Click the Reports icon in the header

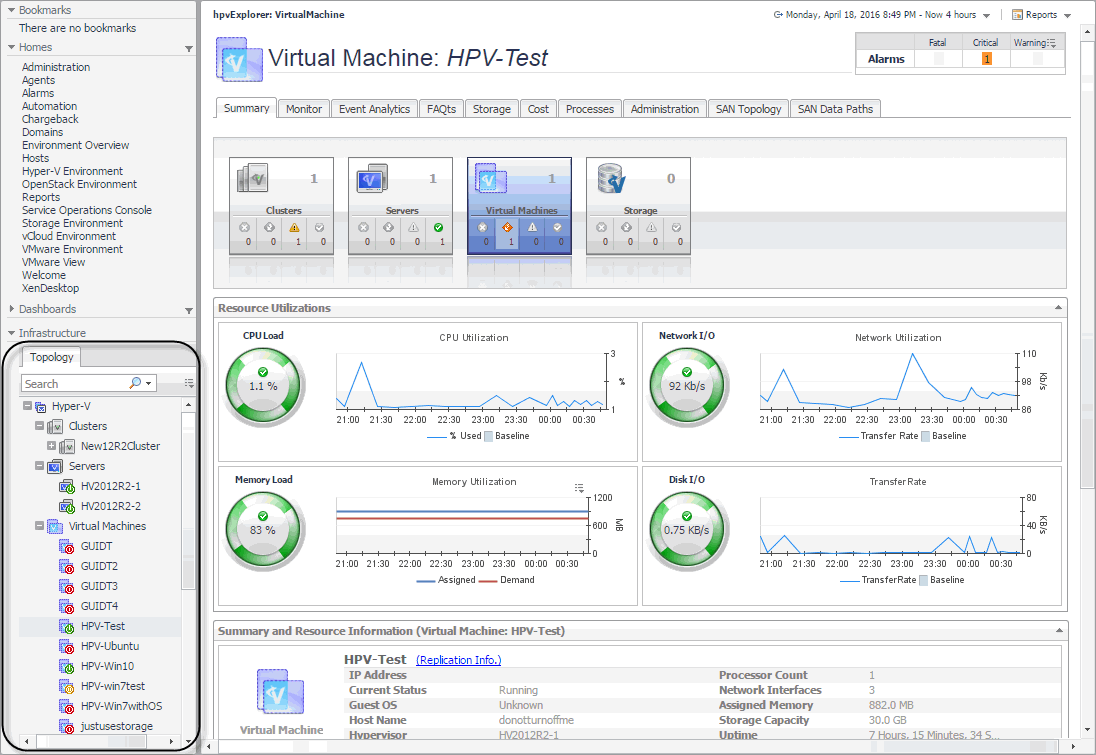coord(1017,15)
